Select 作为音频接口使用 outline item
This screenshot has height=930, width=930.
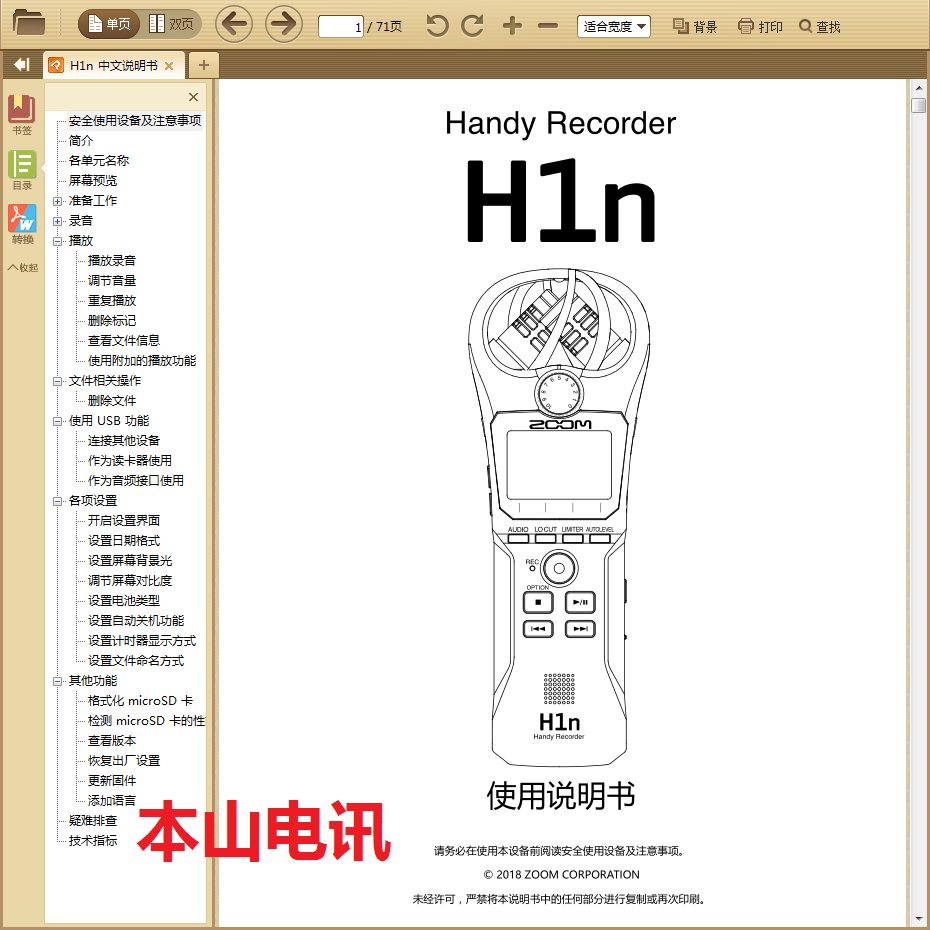point(135,480)
